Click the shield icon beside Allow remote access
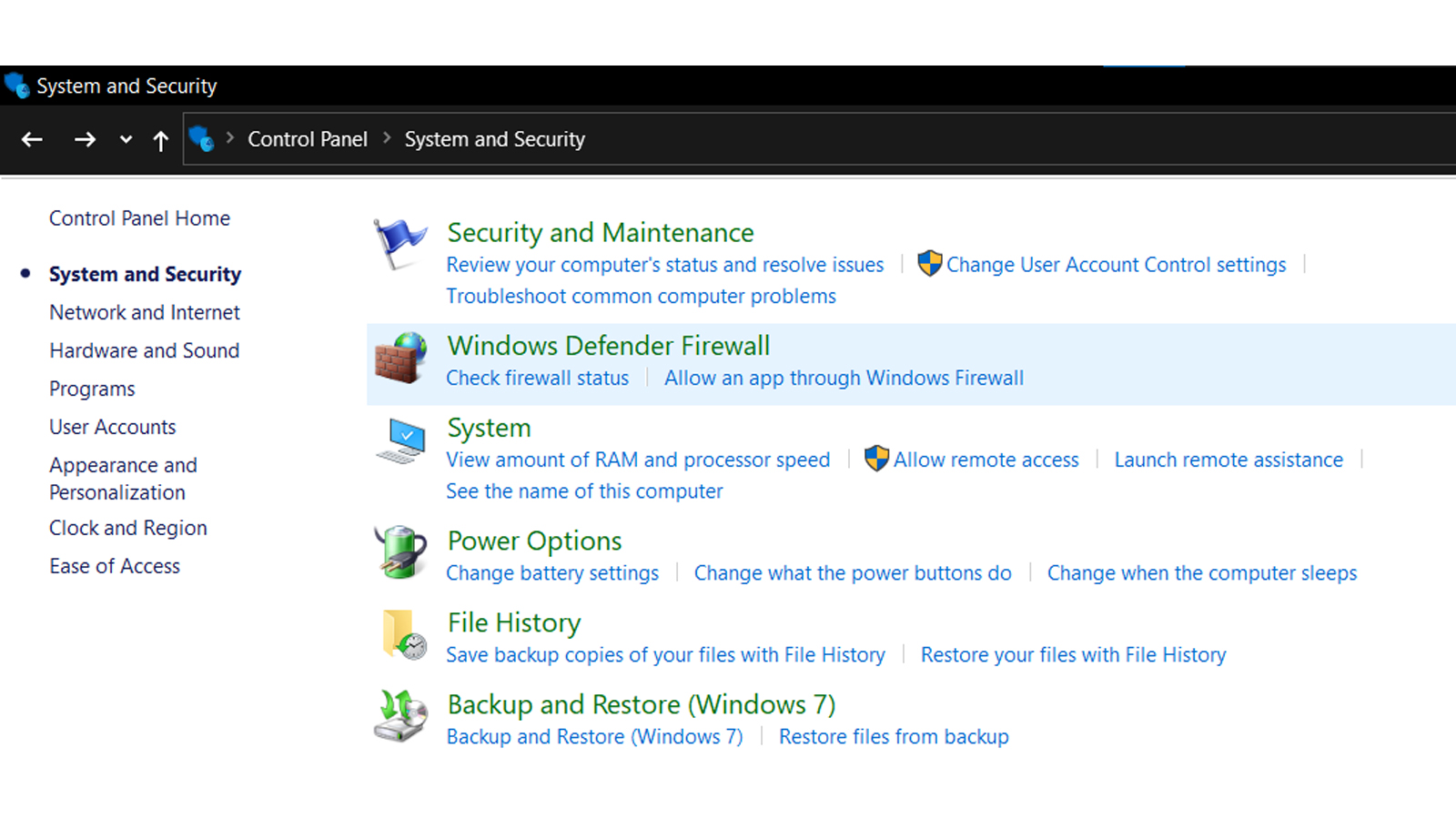Viewport: 1456px width, 819px height. (876, 459)
